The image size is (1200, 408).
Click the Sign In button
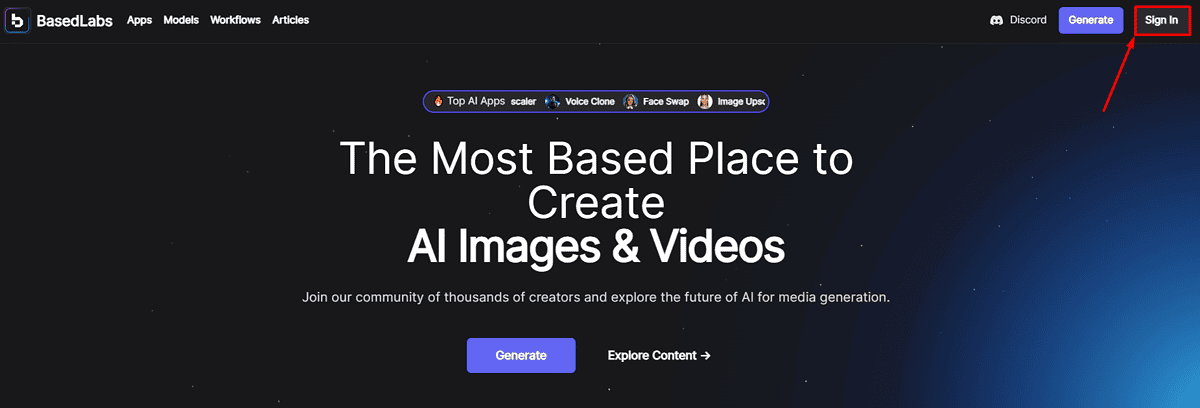pos(1161,20)
